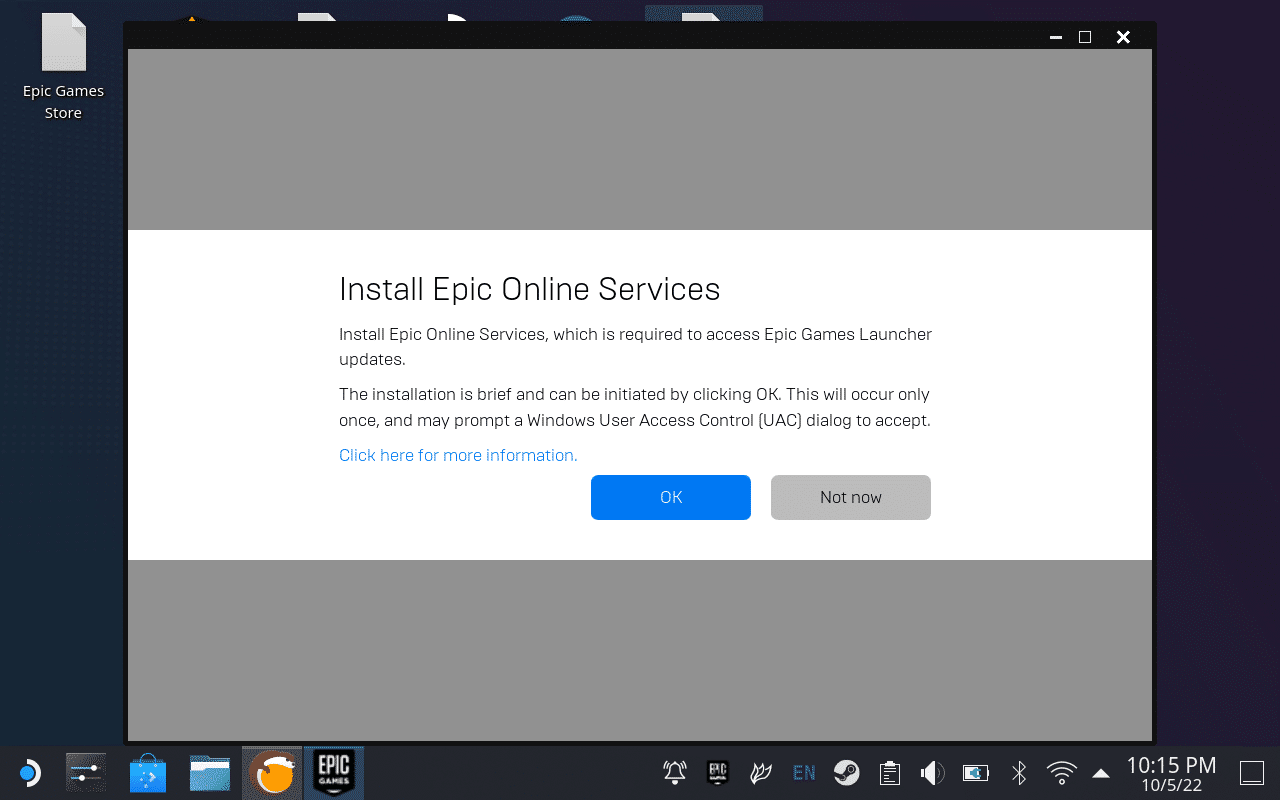Toggle the Bluetooth tray icon
1280x800 pixels.
click(x=1019, y=773)
